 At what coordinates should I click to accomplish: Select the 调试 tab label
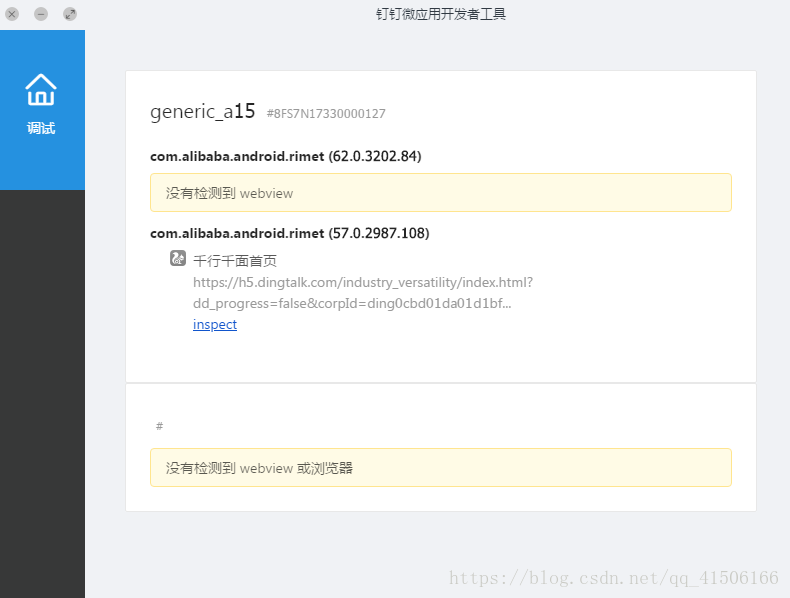41,128
